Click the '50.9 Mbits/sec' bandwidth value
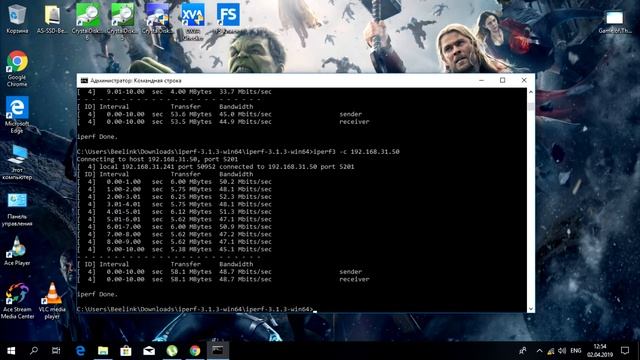The width and height of the screenshot is (640, 360). tap(245, 227)
